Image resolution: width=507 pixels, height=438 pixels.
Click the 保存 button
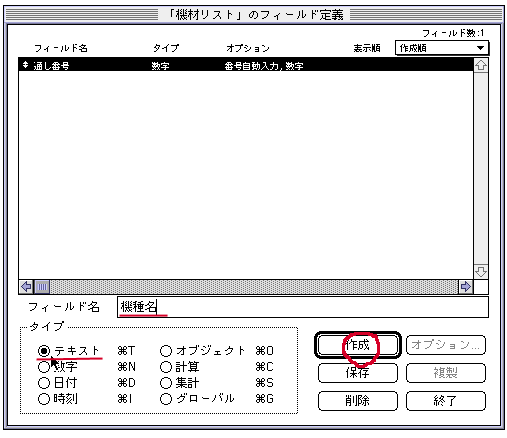point(358,373)
